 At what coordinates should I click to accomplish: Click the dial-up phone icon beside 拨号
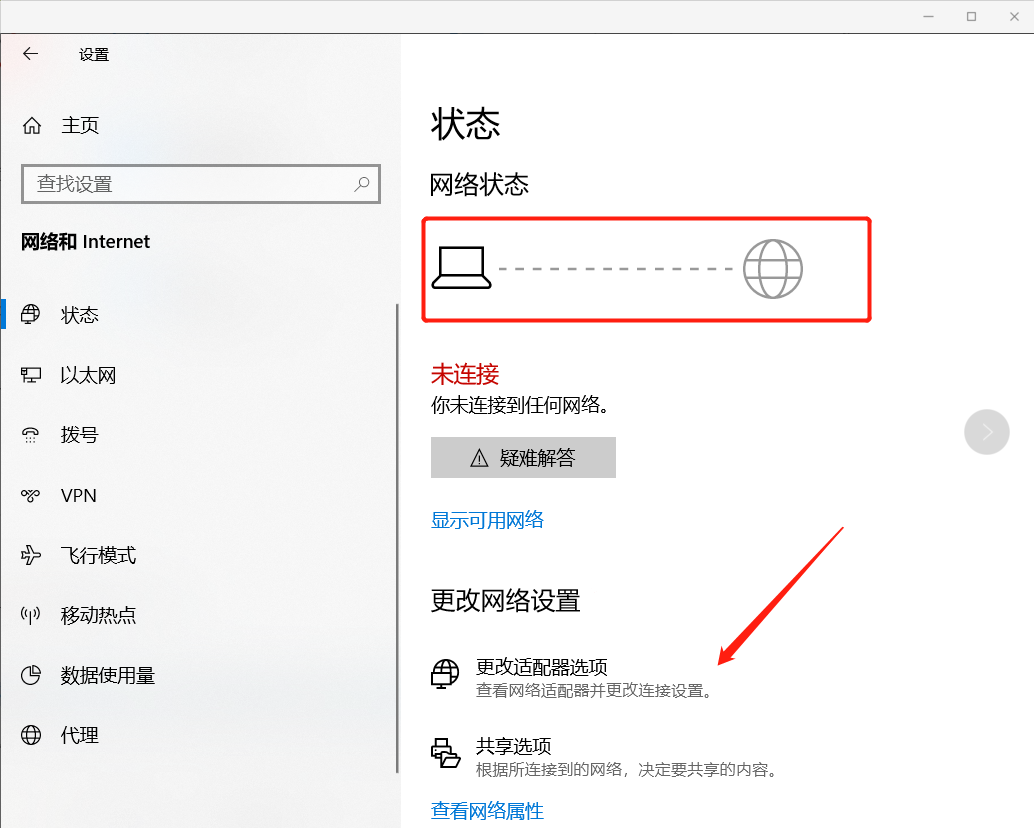30,435
